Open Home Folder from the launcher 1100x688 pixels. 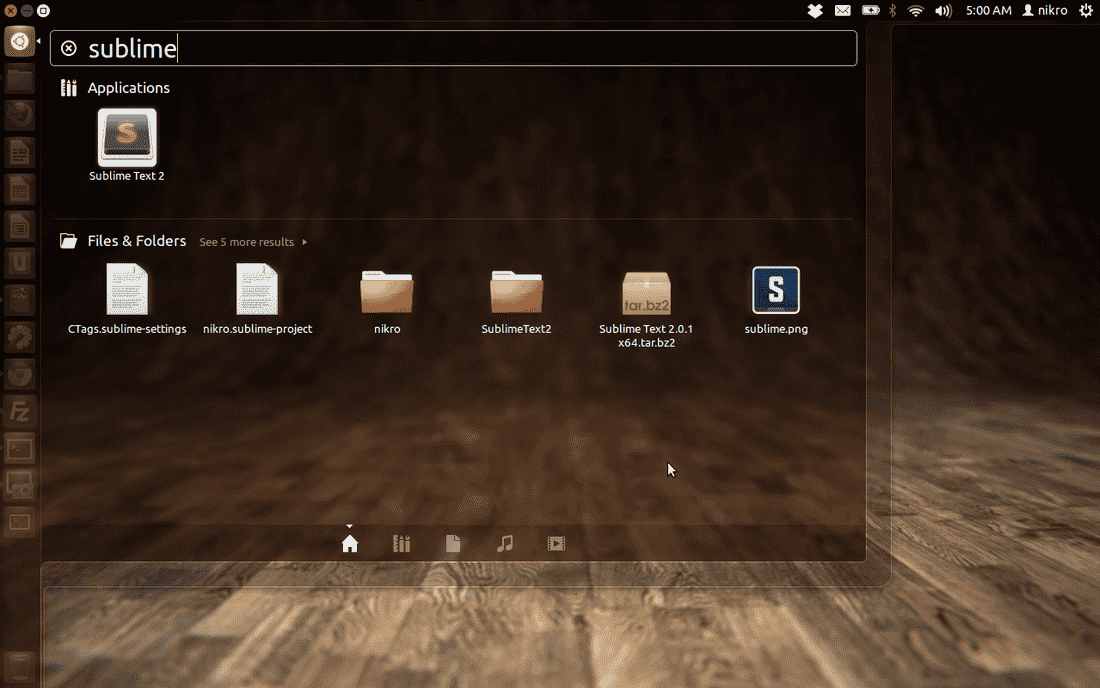pyautogui.click(x=20, y=79)
